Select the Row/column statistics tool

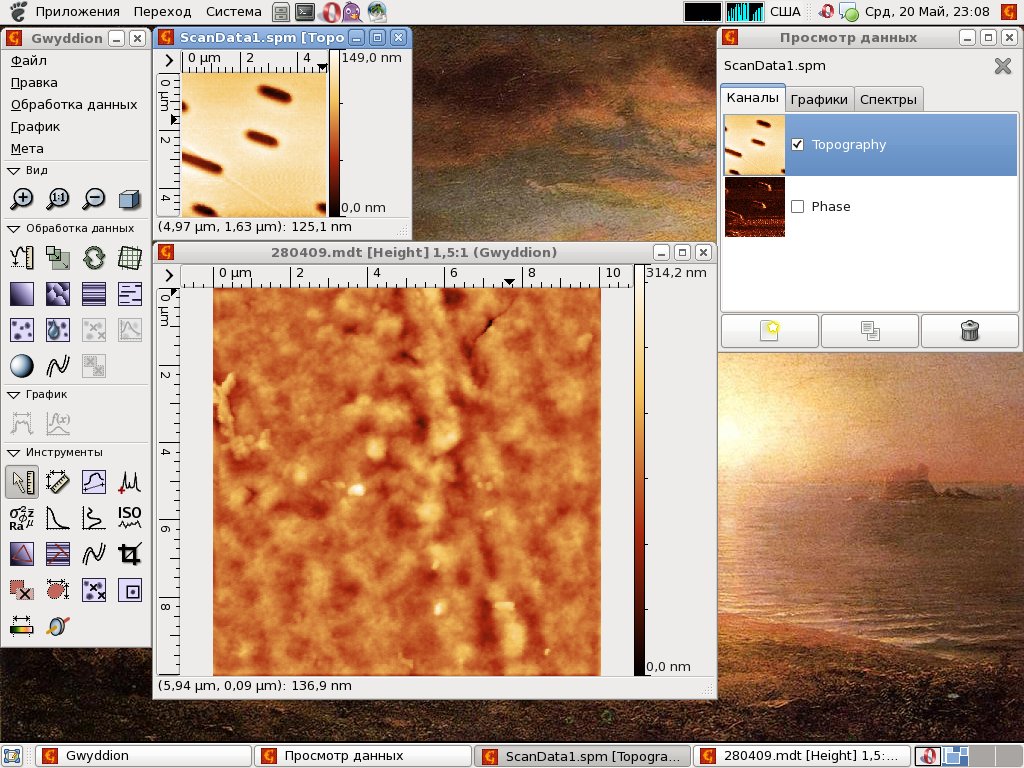point(93,518)
